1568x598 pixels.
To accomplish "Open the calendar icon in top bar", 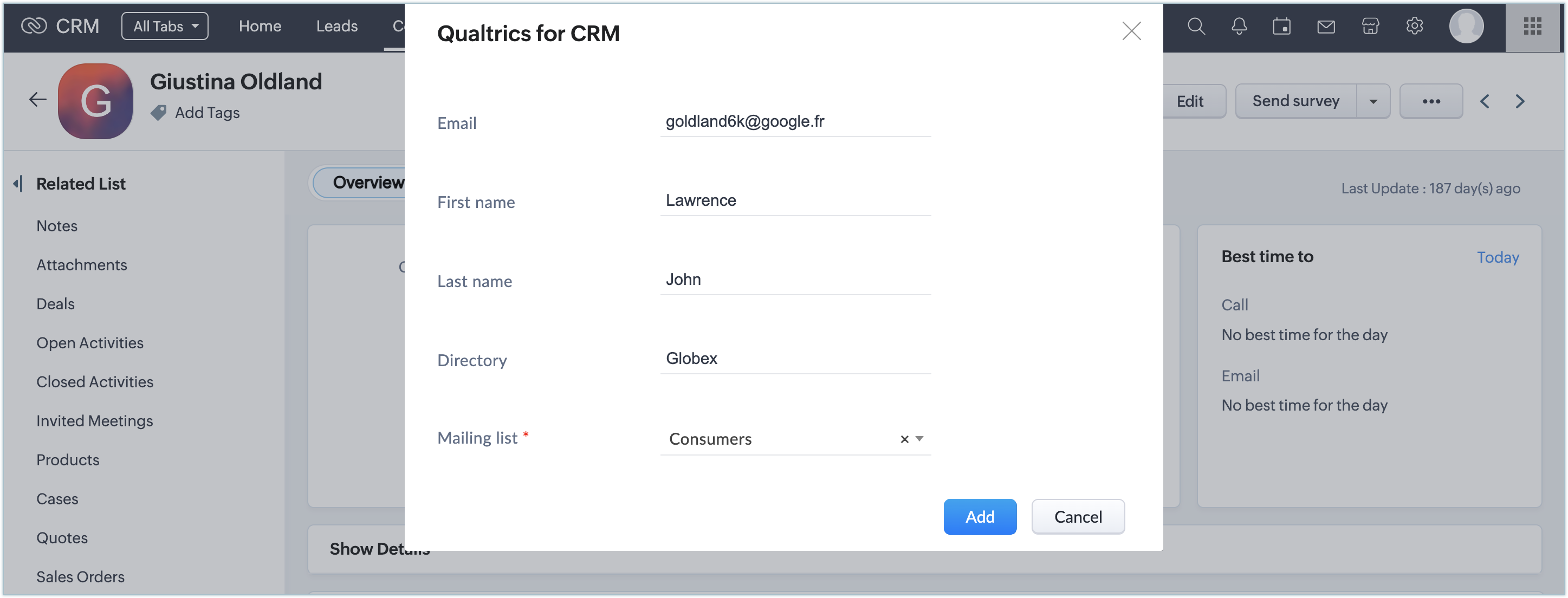I will pyautogui.click(x=1281, y=26).
